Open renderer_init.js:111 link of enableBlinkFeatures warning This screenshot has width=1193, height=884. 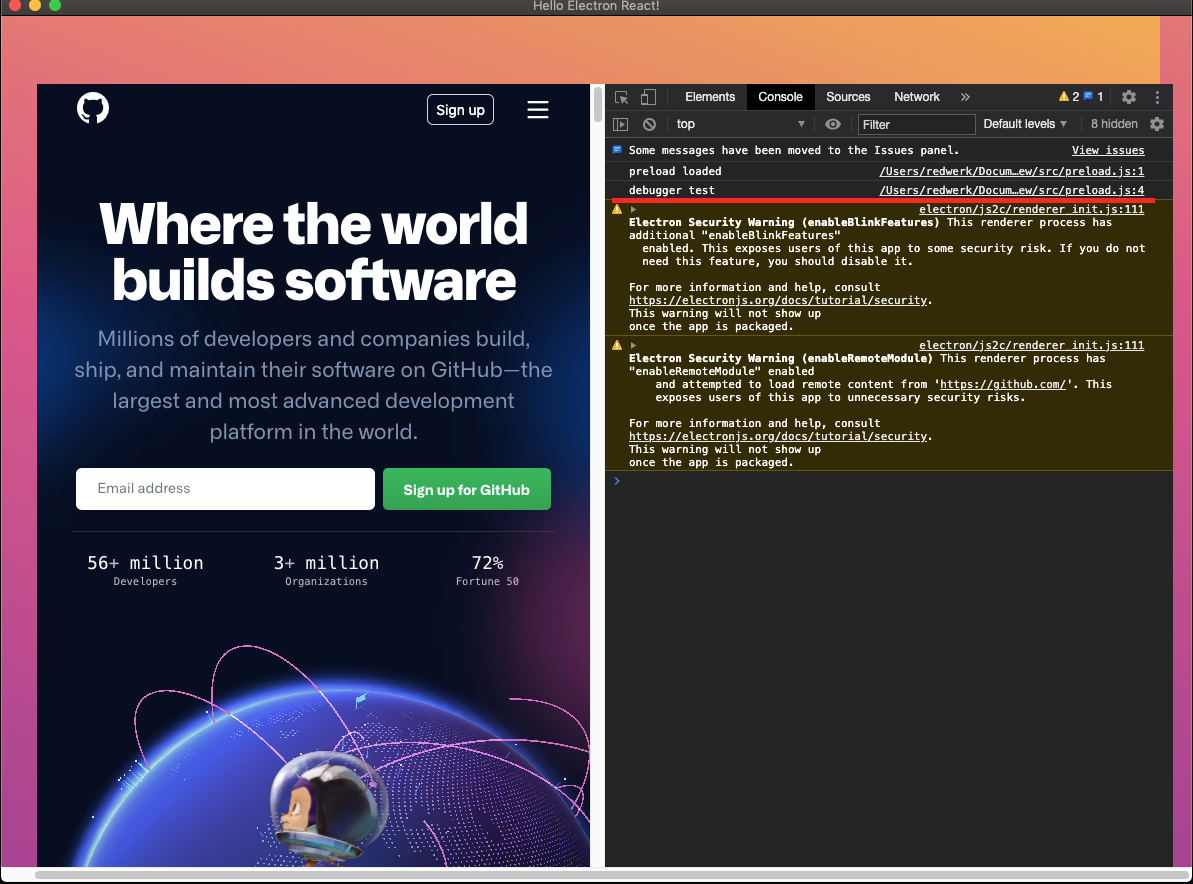tap(1031, 209)
